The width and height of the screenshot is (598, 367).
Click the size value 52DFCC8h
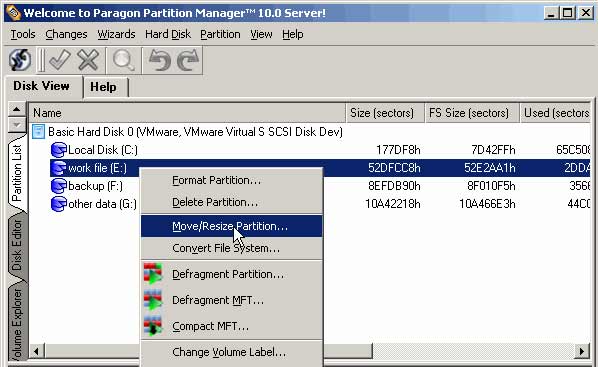[394, 168]
